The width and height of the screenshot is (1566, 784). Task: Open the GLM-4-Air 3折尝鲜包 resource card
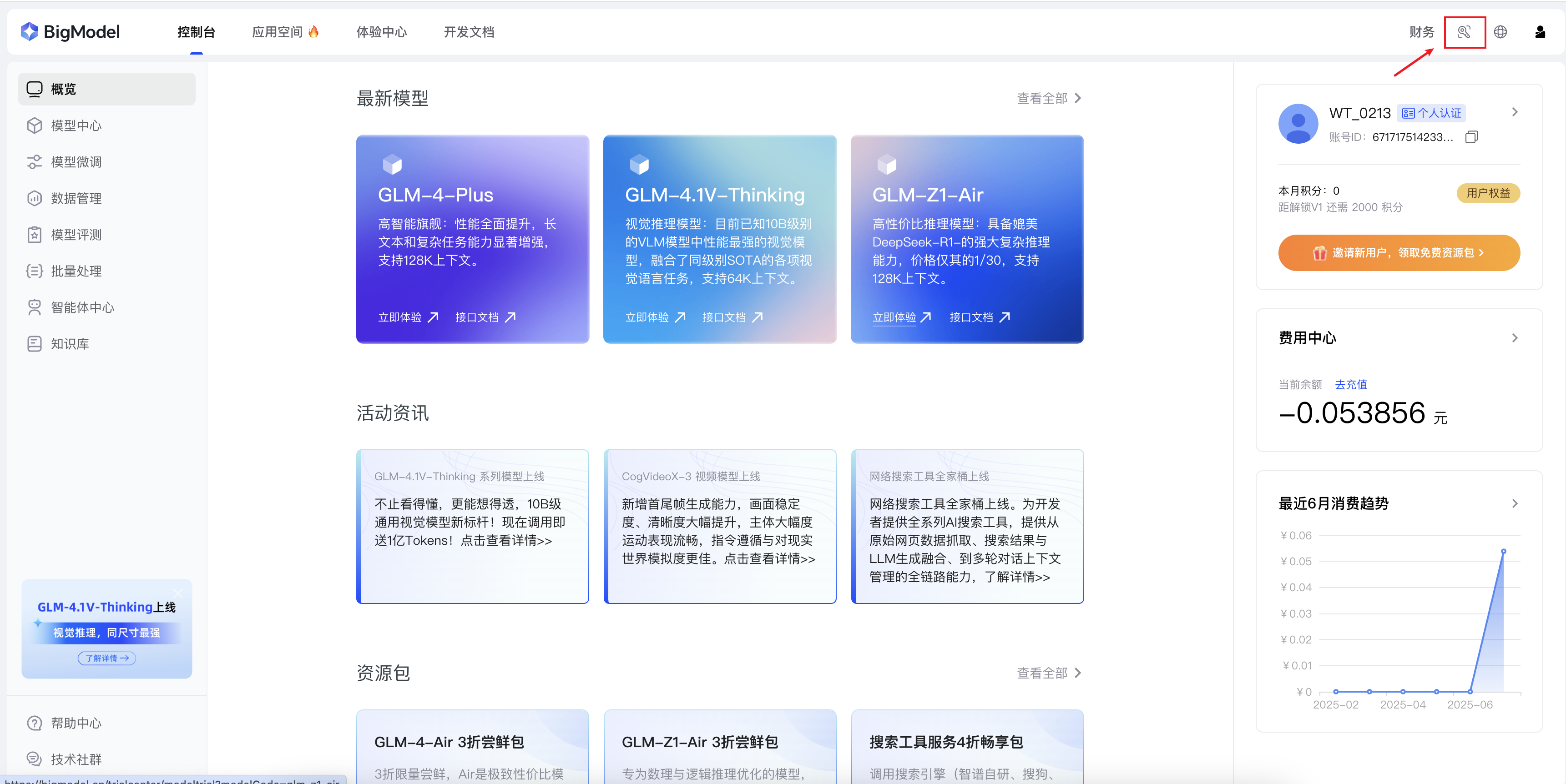[472, 746]
